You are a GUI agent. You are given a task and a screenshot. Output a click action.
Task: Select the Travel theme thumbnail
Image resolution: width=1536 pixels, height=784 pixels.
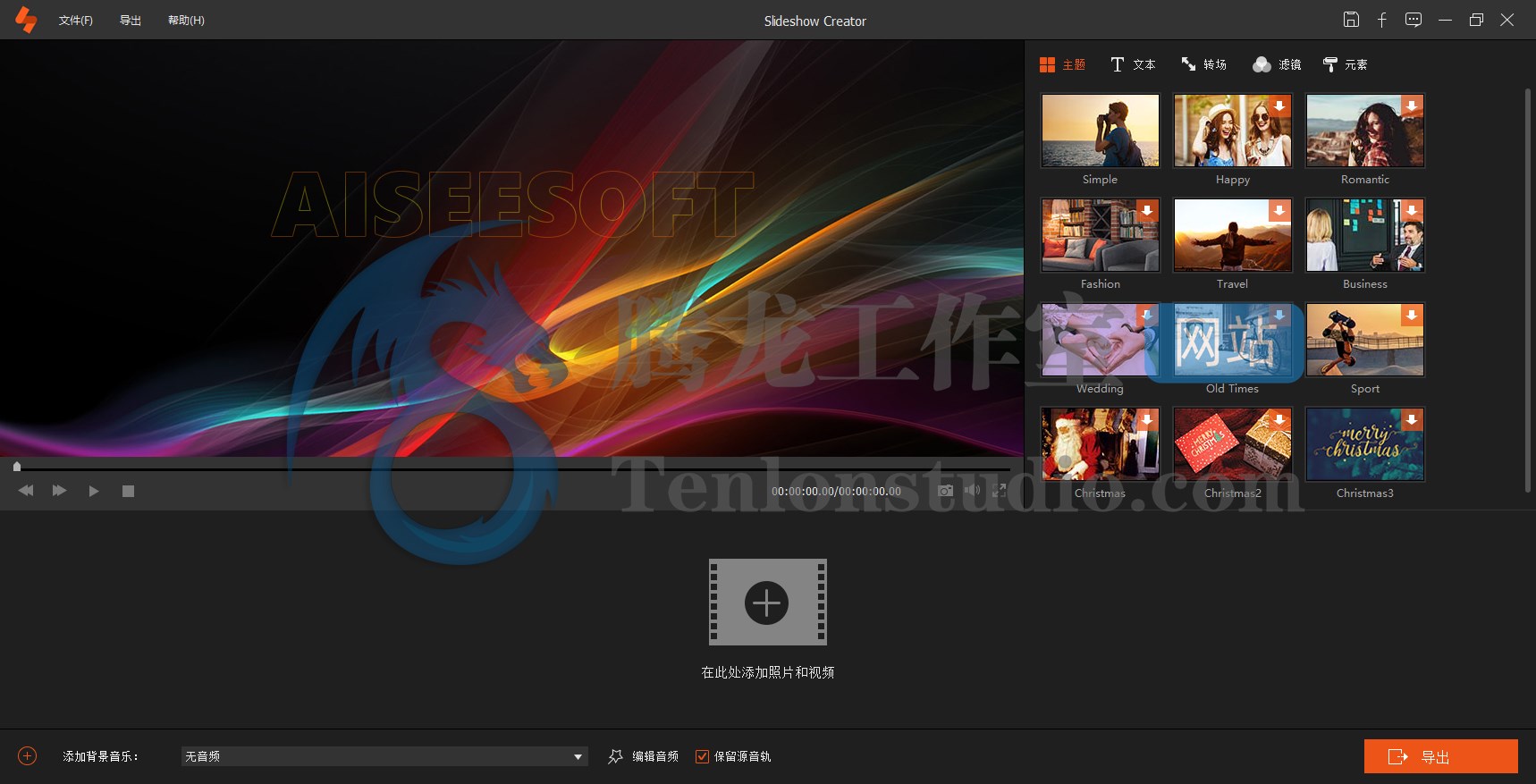click(x=1232, y=235)
